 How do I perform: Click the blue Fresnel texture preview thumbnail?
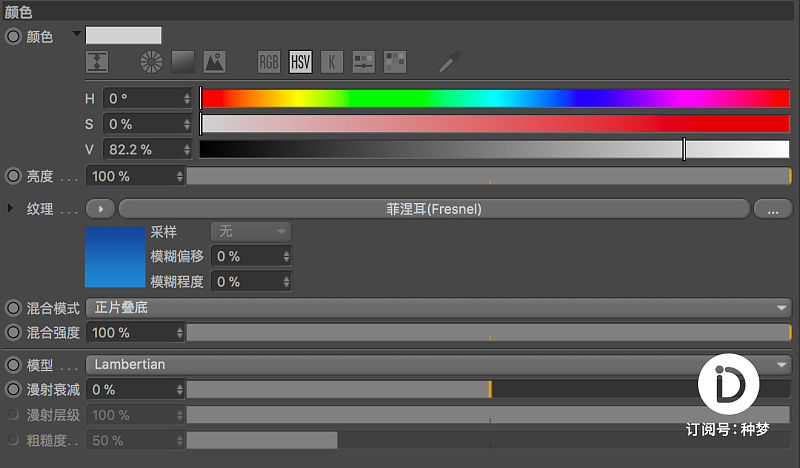[x=115, y=257]
